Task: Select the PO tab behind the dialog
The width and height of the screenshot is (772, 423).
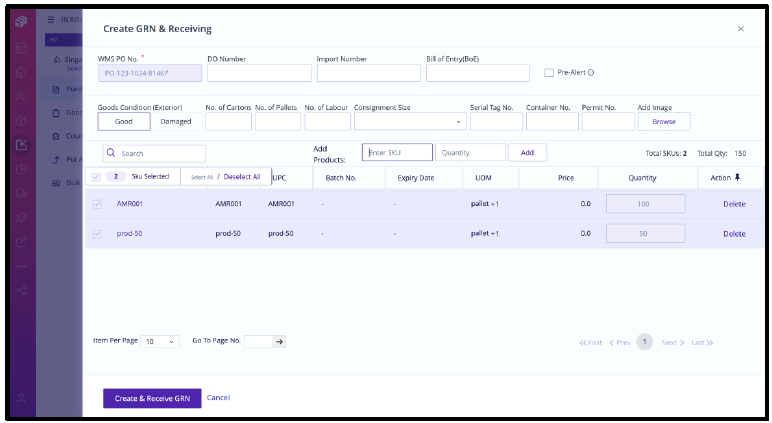Action: (63, 40)
